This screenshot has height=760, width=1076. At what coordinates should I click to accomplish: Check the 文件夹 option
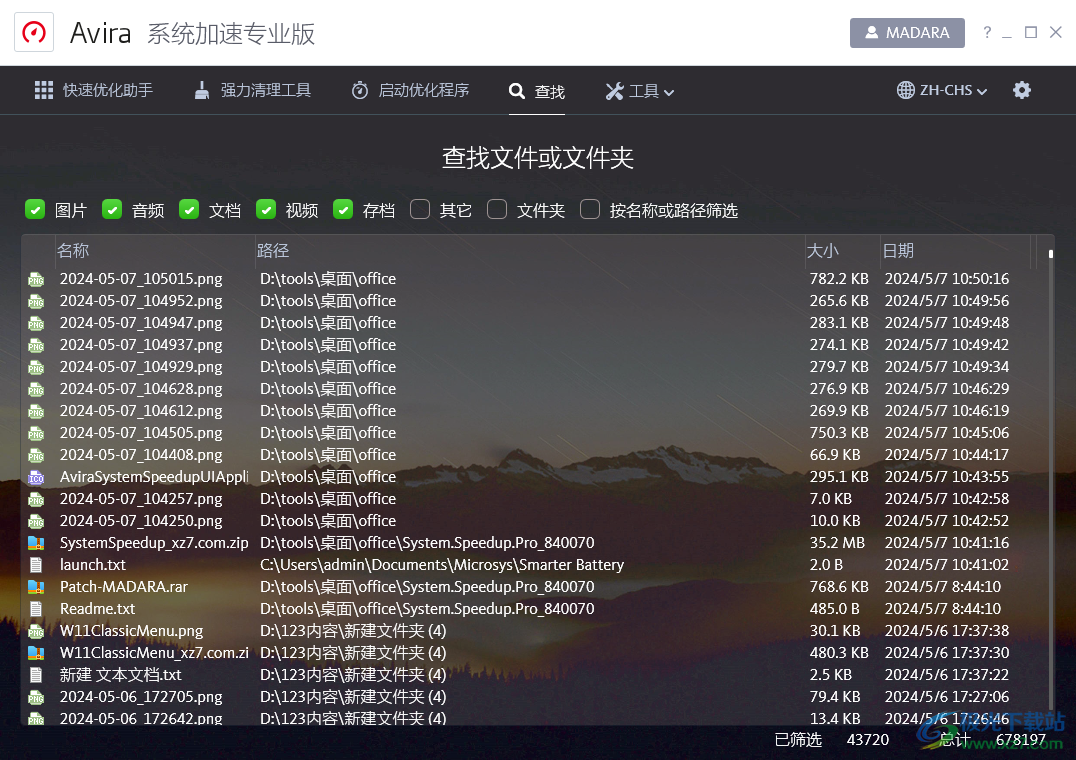click(497, 210)
